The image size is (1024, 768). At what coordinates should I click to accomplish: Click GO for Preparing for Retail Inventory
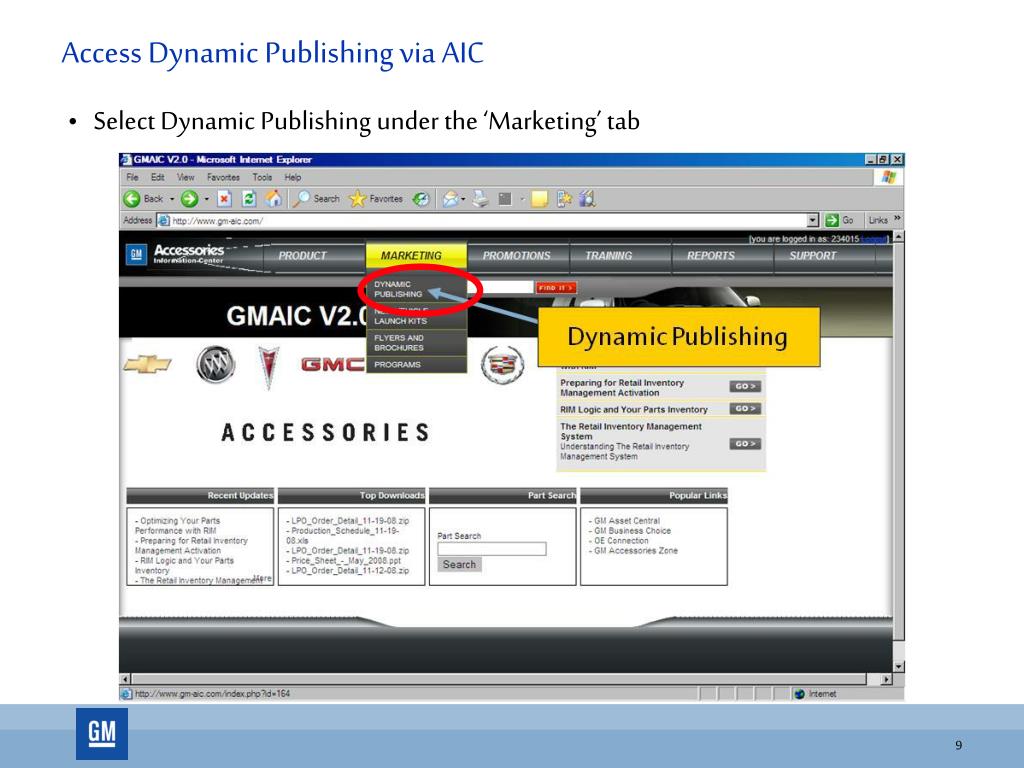745,387
